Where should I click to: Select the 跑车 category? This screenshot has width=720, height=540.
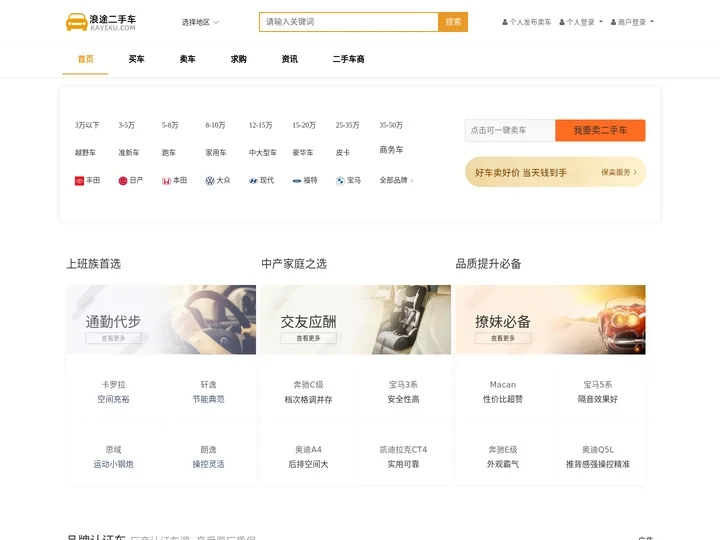click(169, 152)
